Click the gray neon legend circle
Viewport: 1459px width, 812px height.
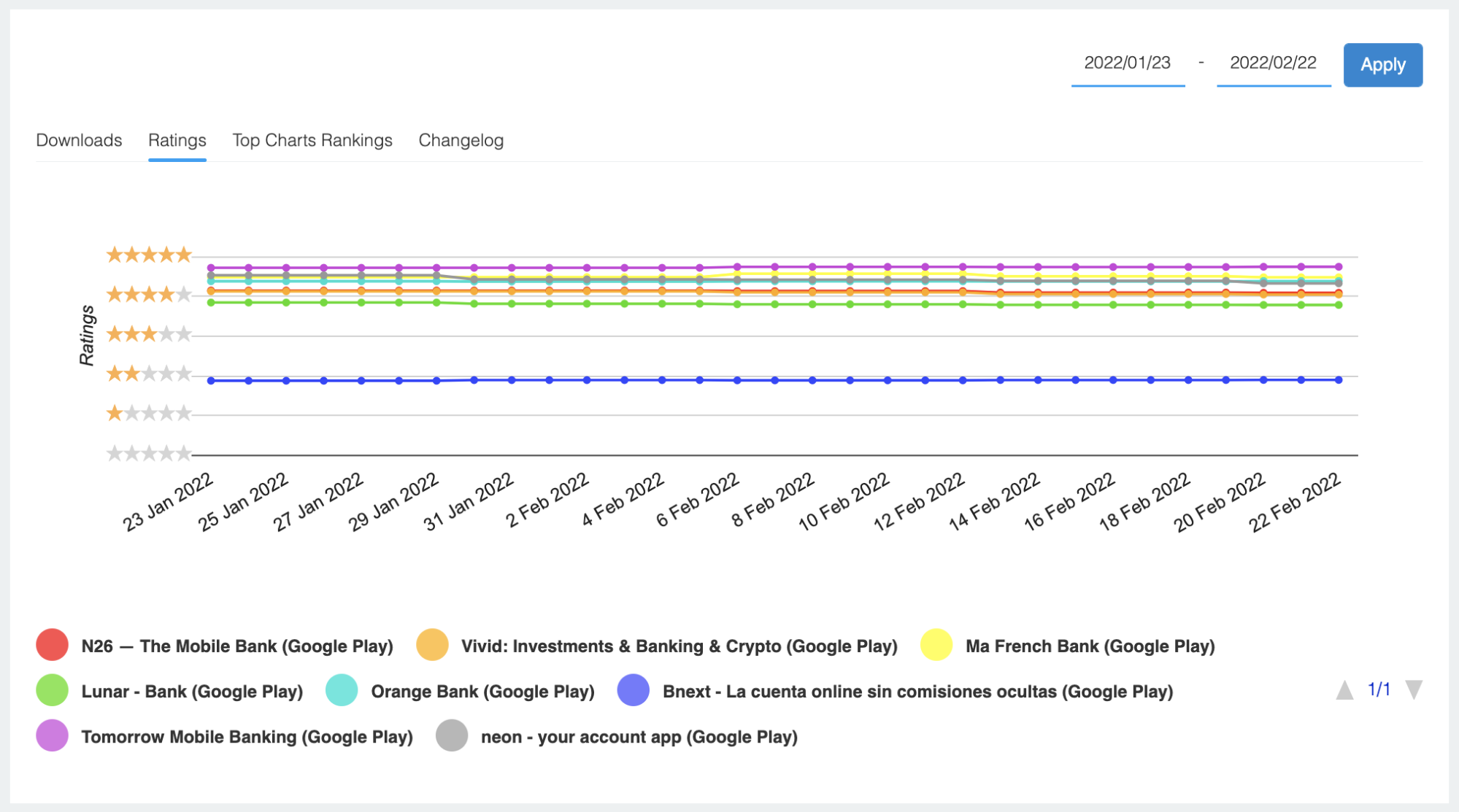452,735
